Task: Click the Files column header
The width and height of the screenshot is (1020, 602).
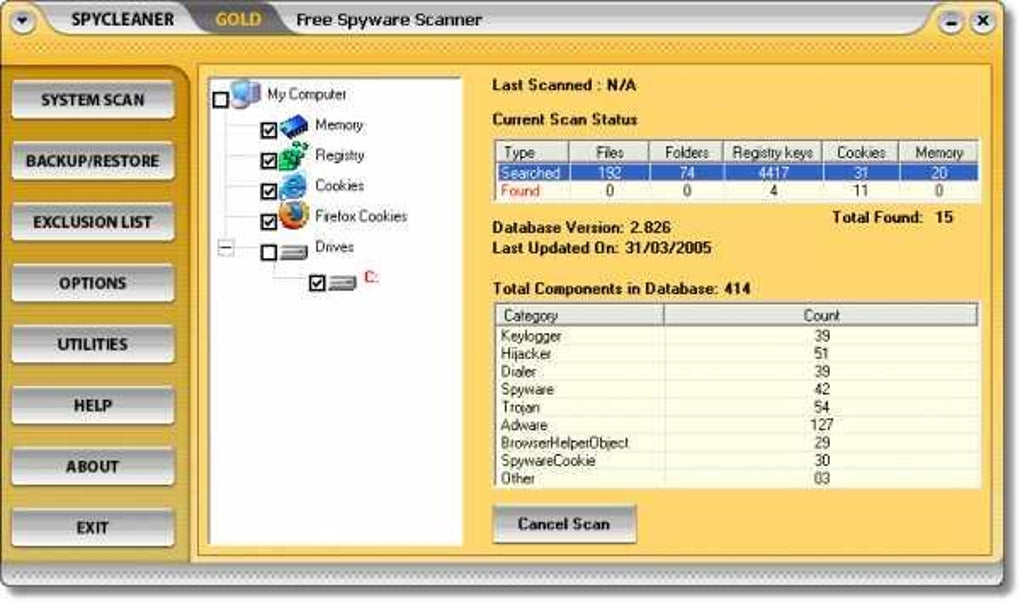Action: pos(609,152)
